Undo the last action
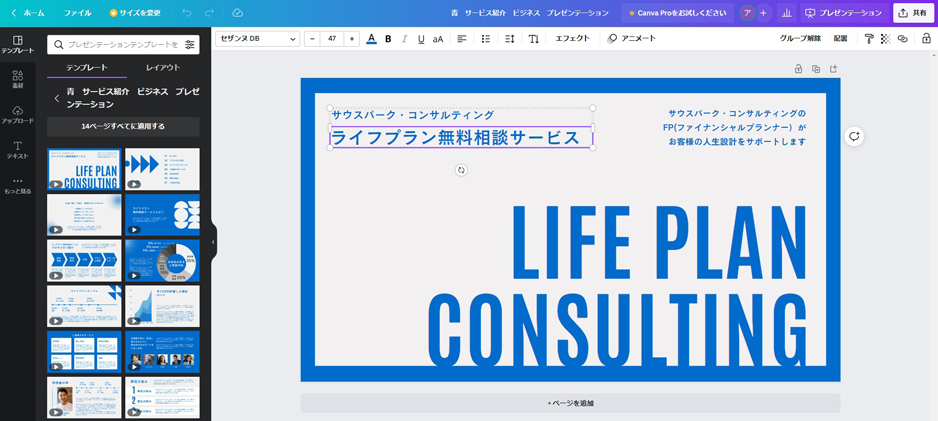 [x=187, y=13]
